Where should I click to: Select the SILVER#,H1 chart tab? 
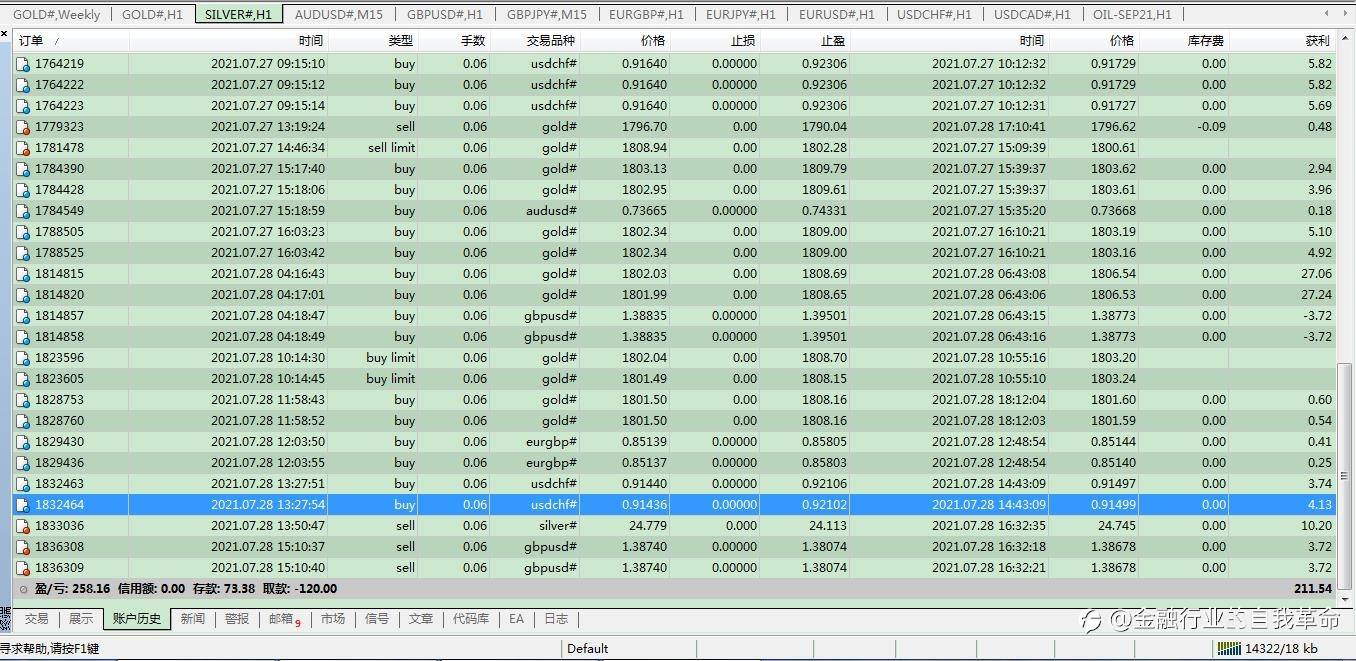click(238, 14)
